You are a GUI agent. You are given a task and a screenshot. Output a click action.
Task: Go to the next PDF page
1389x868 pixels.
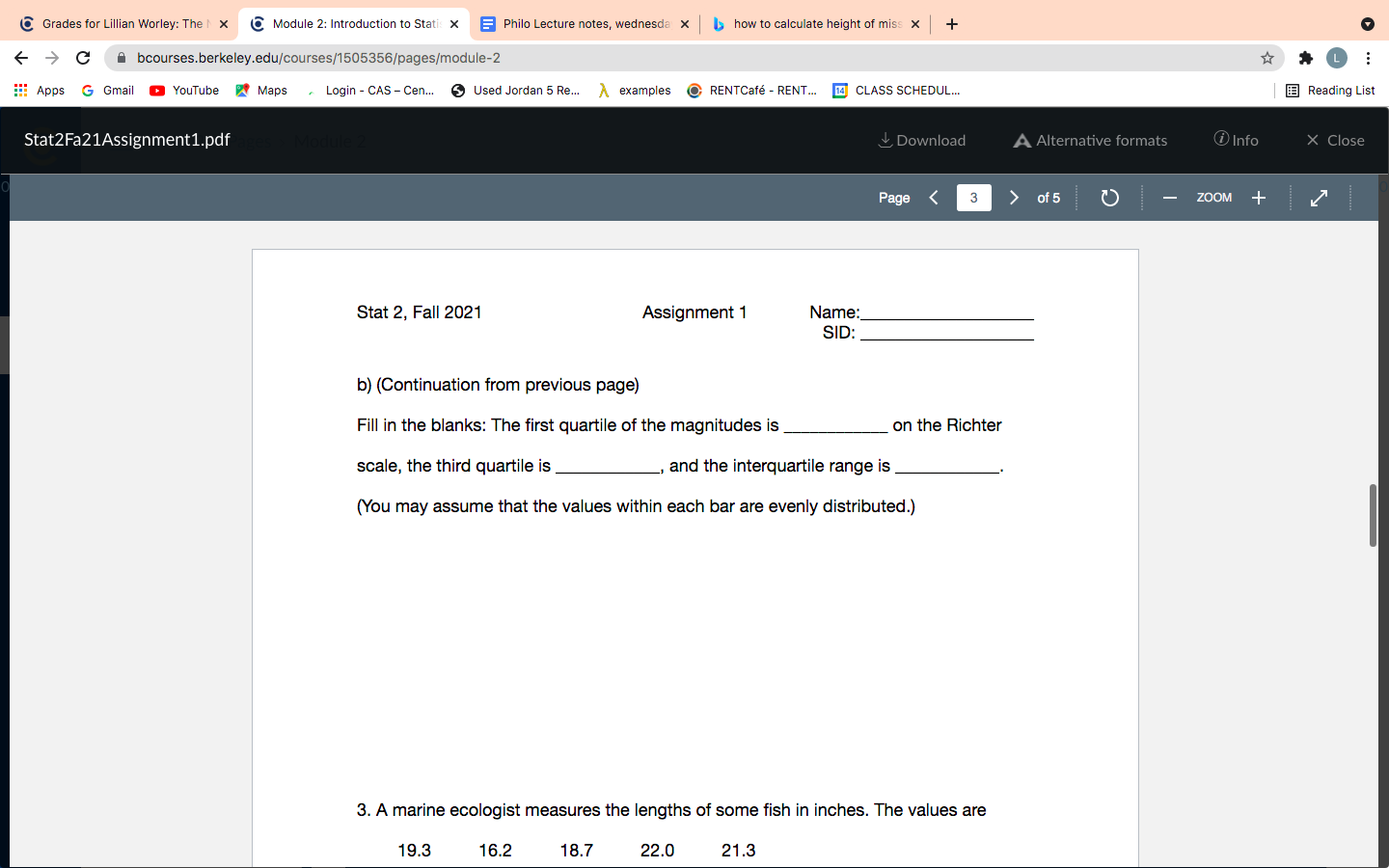(x=1014, y=198)
